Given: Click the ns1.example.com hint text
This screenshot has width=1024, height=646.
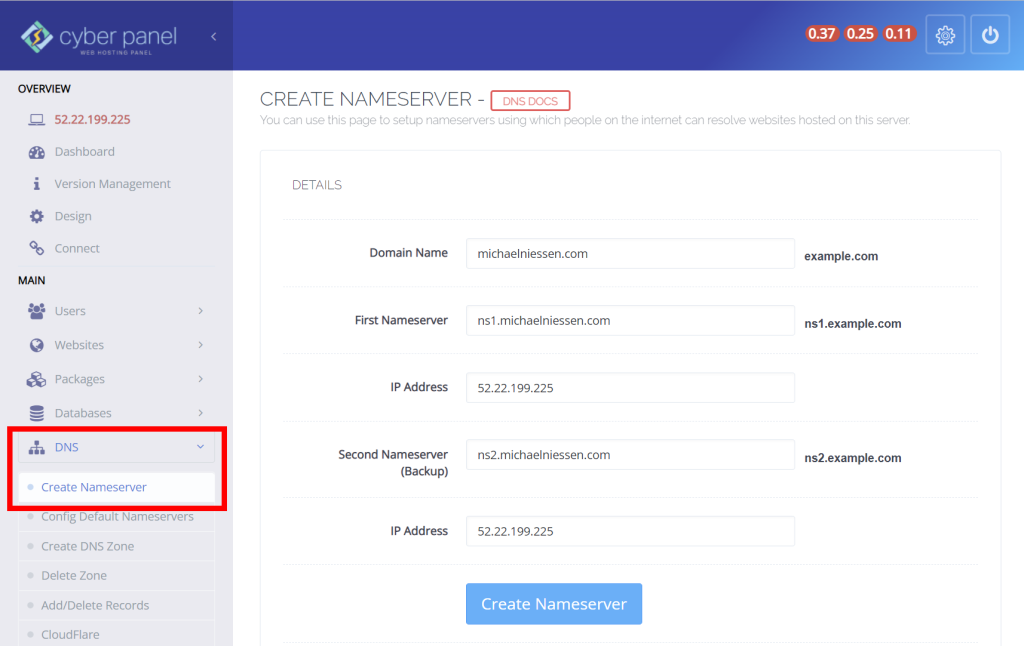Looking at the screenshot, I should pyautogui.click(x=852, y=323).
